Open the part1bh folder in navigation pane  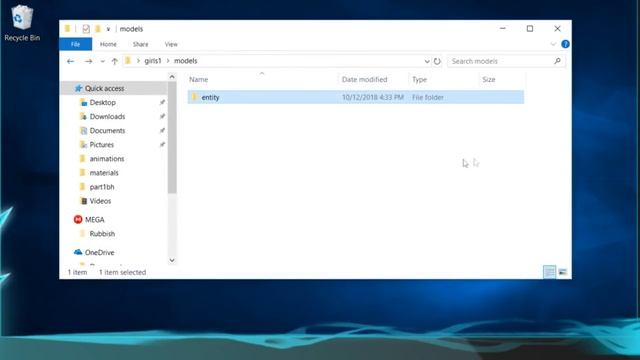pyautogui.click(x=102, y=187)
